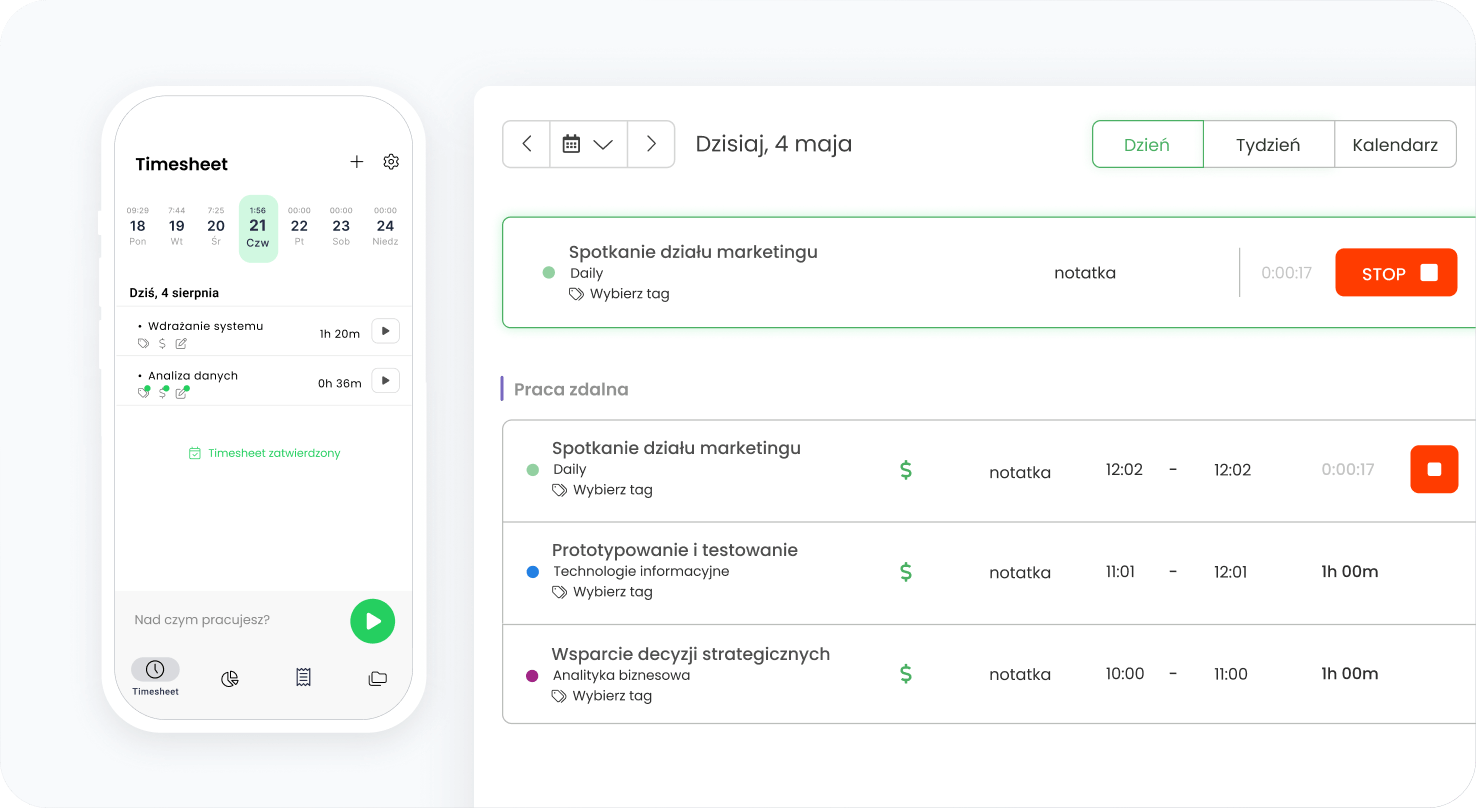Viewport: 1476px width, 808px height.
Task: Start timer for Wdrażanie systemu task
Action: (x=385, y=331)
